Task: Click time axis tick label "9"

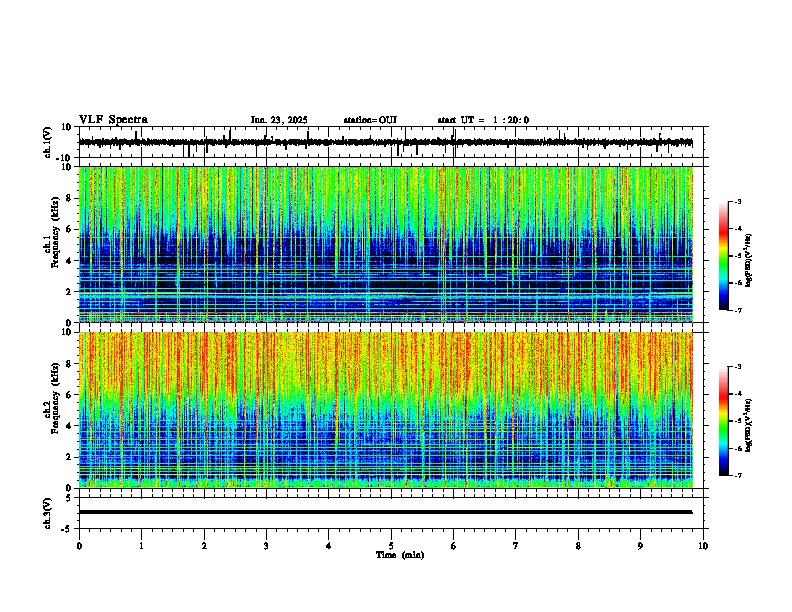Action: tap(640, 546)
